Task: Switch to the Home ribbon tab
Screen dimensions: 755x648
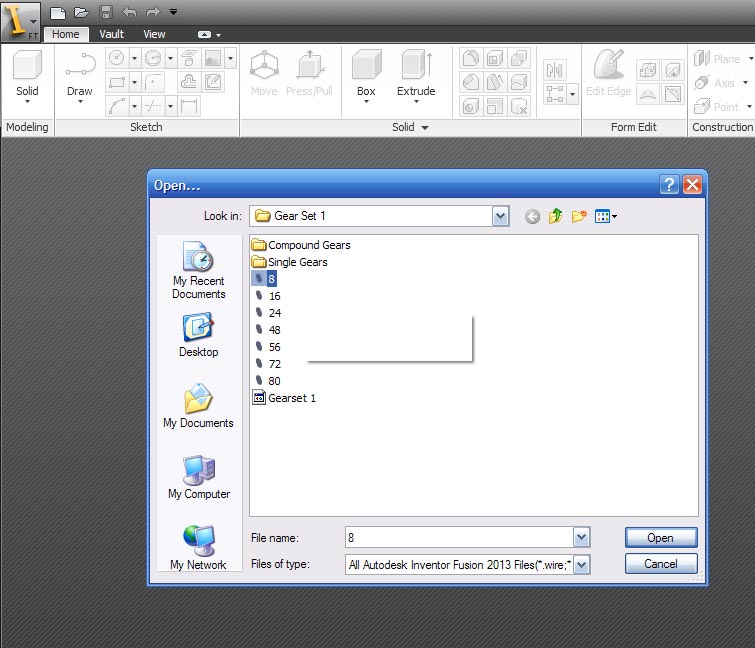Action: pyautogui.click(x=66, y=34)
